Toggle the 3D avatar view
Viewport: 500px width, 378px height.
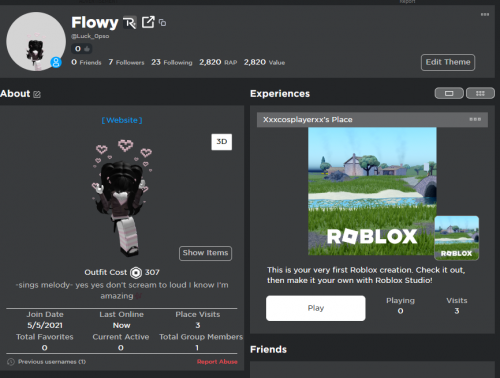pos(222,142)
